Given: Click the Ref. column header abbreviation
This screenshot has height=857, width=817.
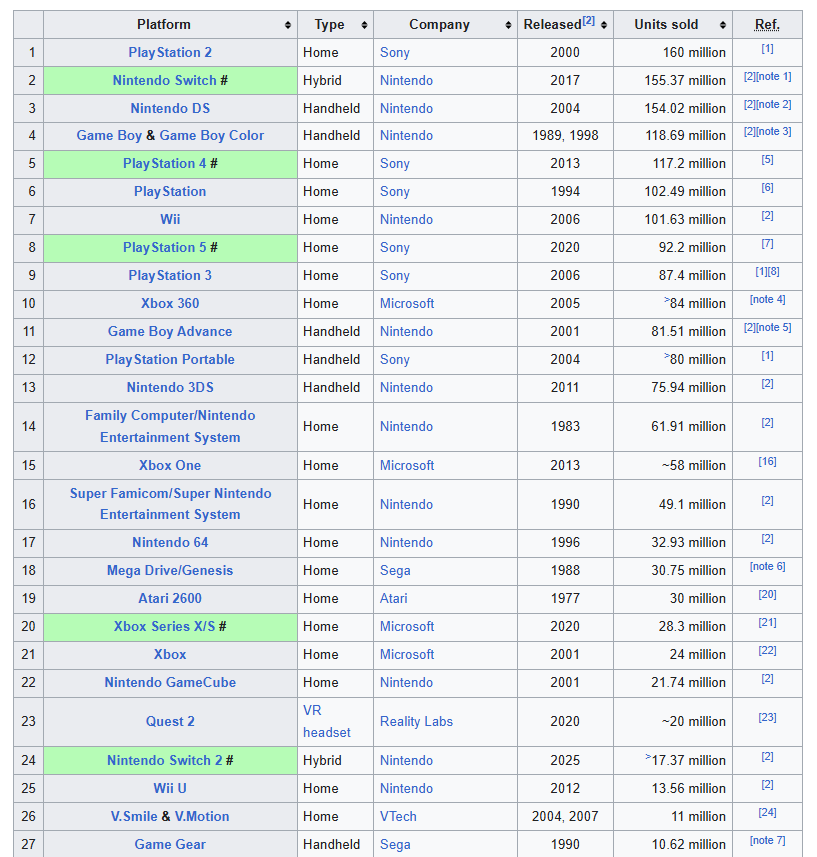Looking at the screenshot, I should pos(767,25).
